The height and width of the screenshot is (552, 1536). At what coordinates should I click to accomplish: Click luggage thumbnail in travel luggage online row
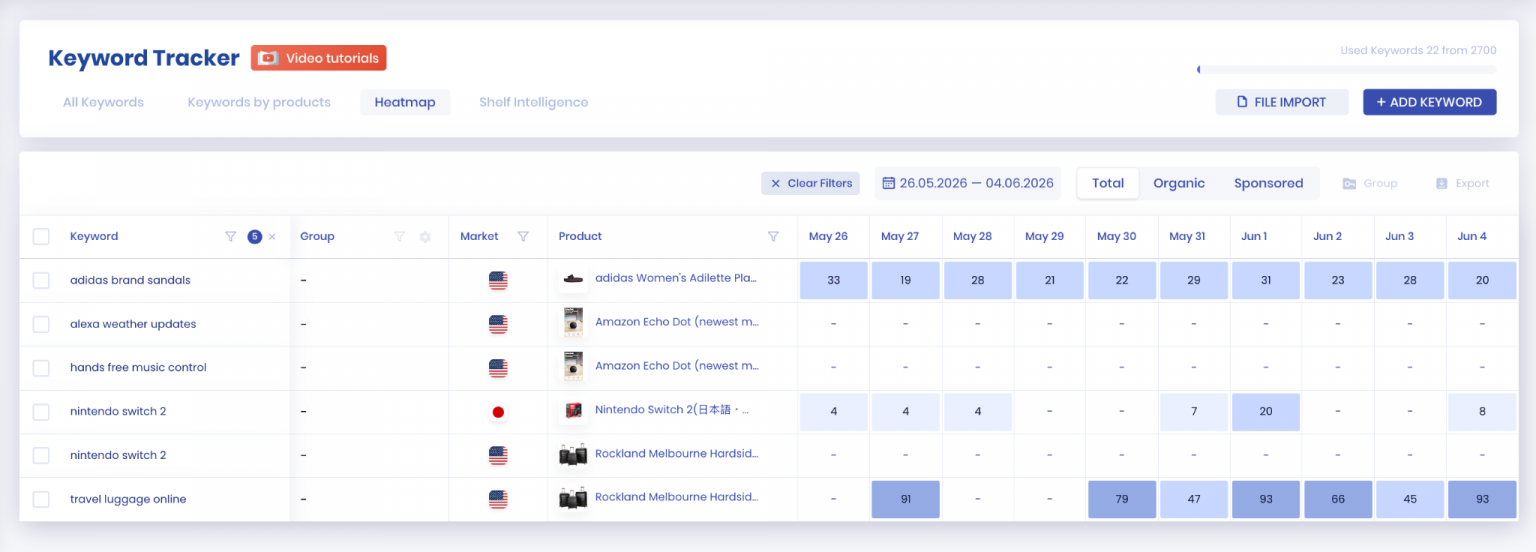(573, 498)
